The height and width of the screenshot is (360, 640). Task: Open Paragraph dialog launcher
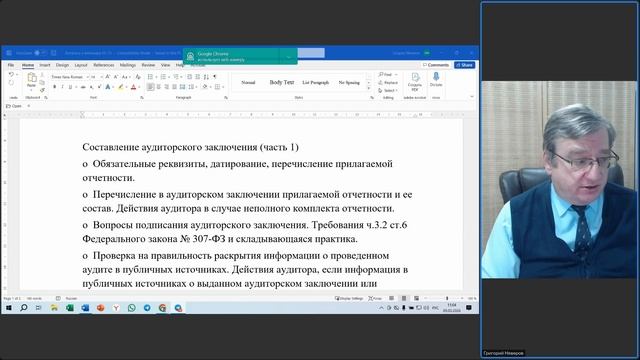click(x=226, y=98)
